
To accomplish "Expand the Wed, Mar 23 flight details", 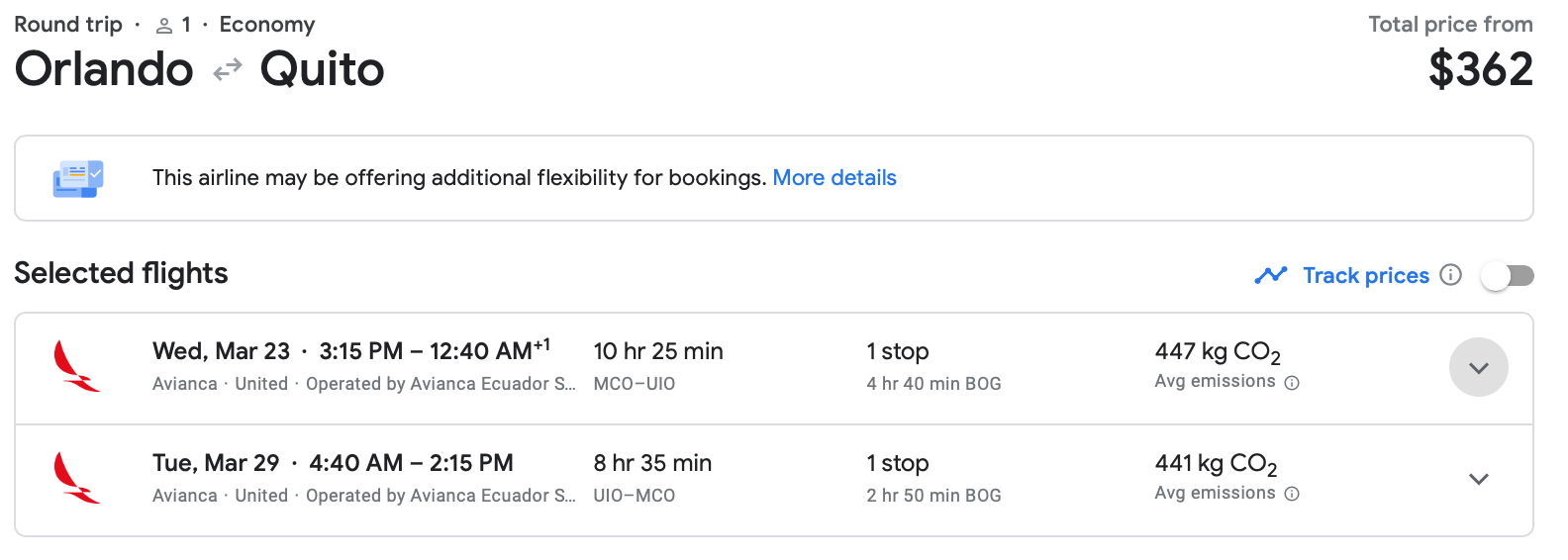I will click(1478, 368).
